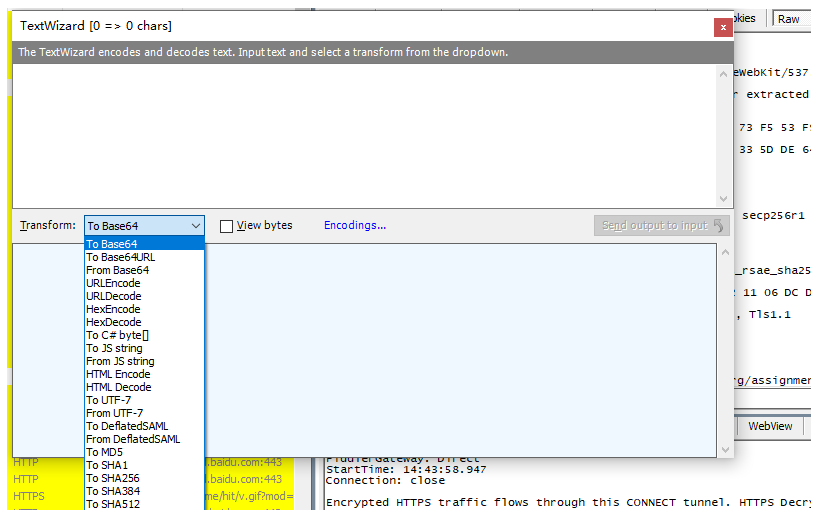Choose HTML Encode option

click(x=144, y=374)
